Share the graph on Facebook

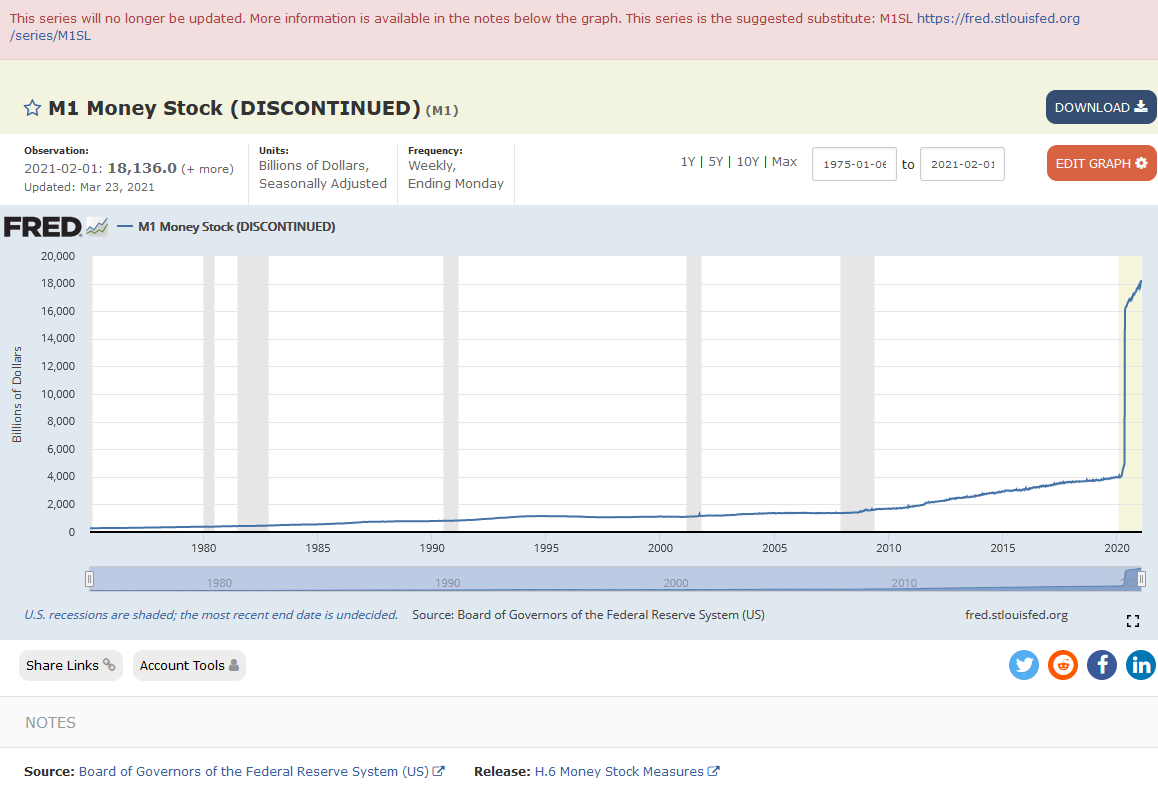tap(1101, 665)
